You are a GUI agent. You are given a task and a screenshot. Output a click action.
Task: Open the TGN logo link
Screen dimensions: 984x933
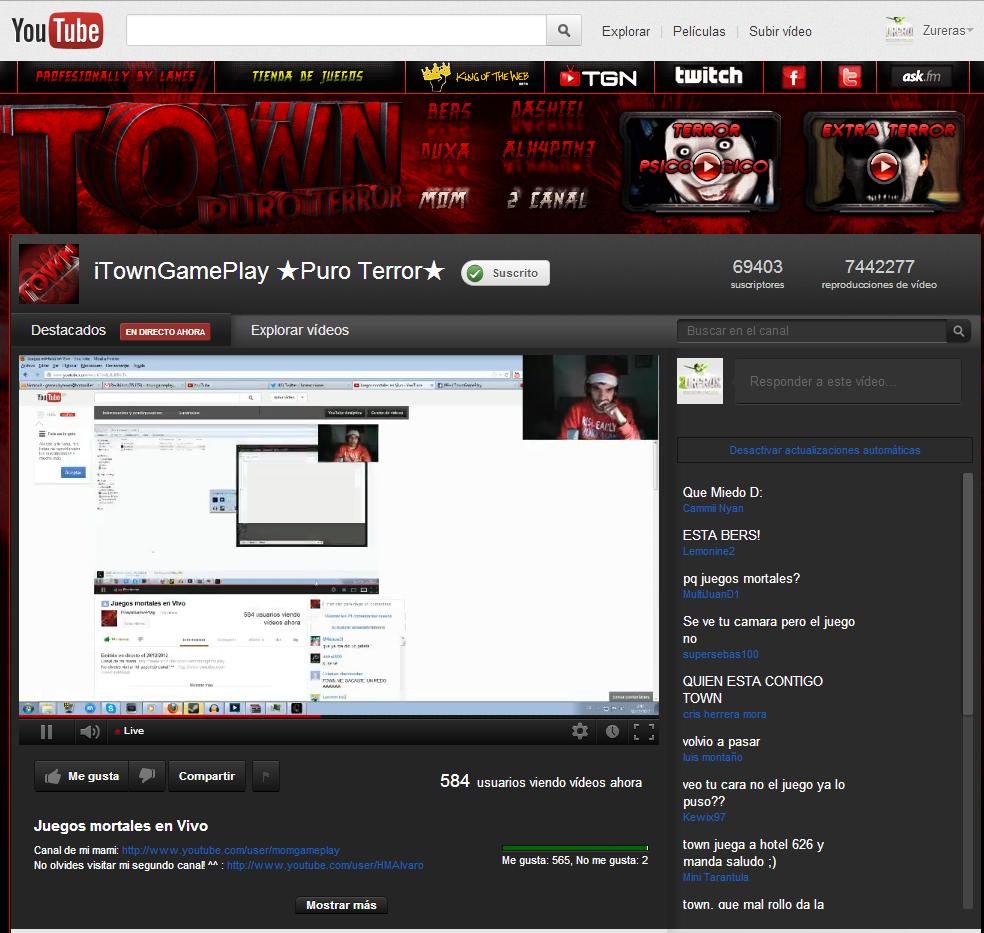click(x=599, y=77)
